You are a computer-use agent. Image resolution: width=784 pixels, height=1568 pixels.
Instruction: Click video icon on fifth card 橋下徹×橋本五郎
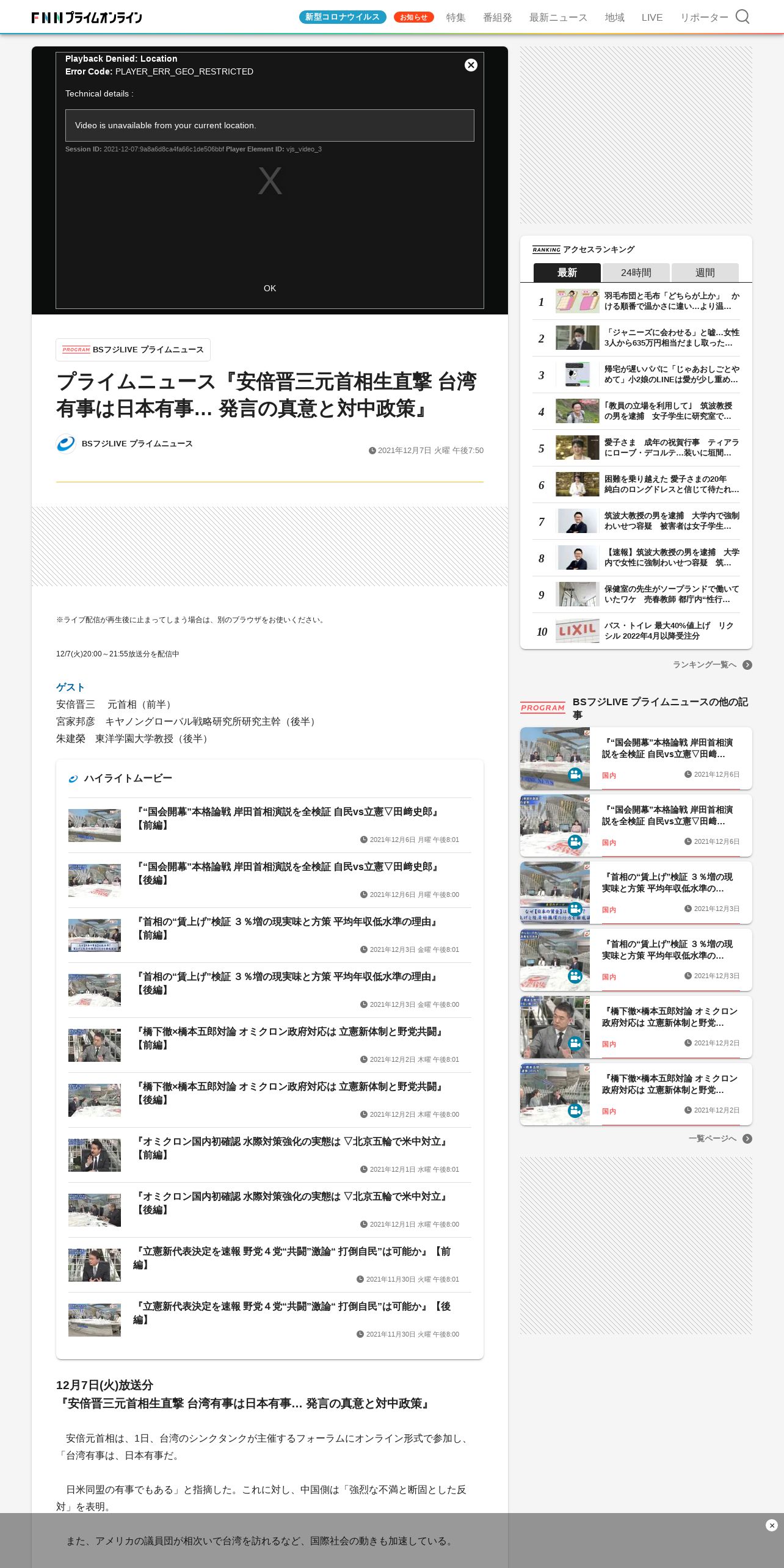[x=575, y=1043]
